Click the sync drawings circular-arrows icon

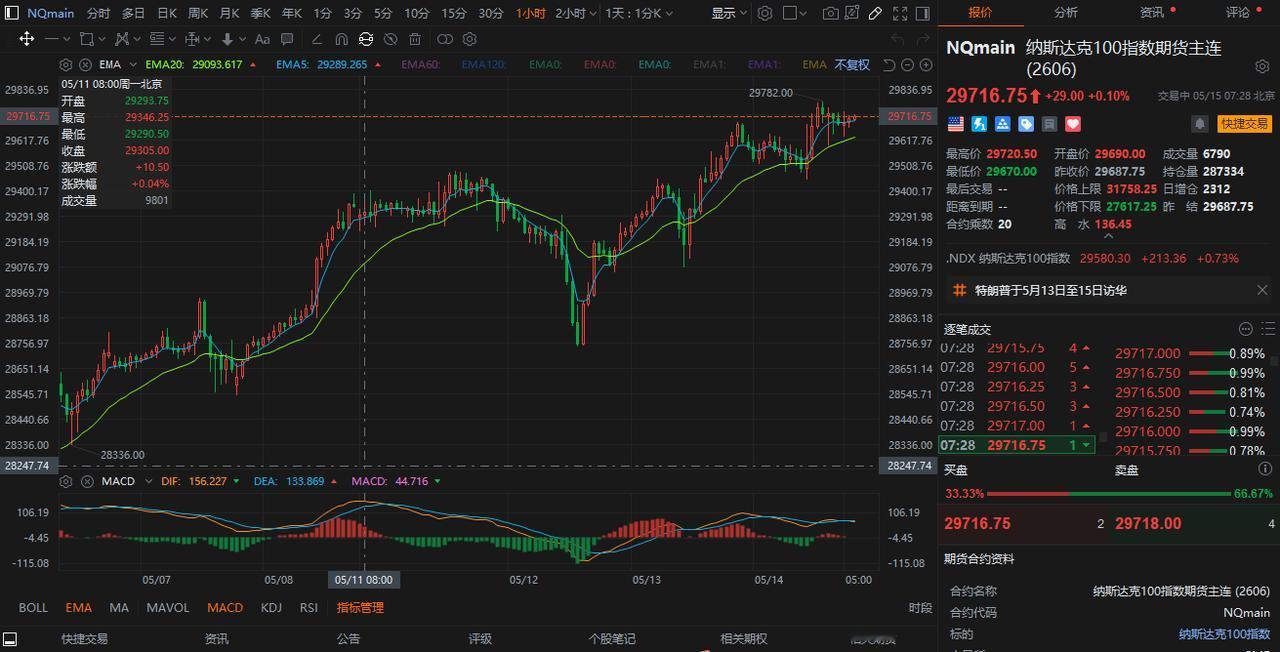pos(366,39)
